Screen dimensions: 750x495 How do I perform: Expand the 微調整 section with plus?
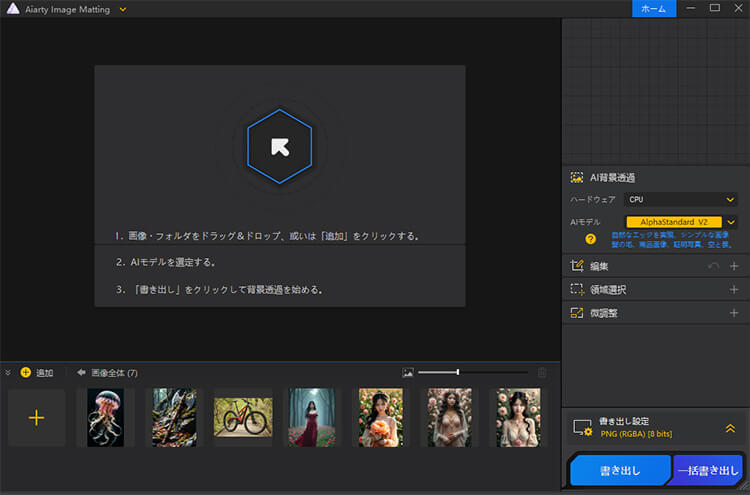click(x=734, y=313)
